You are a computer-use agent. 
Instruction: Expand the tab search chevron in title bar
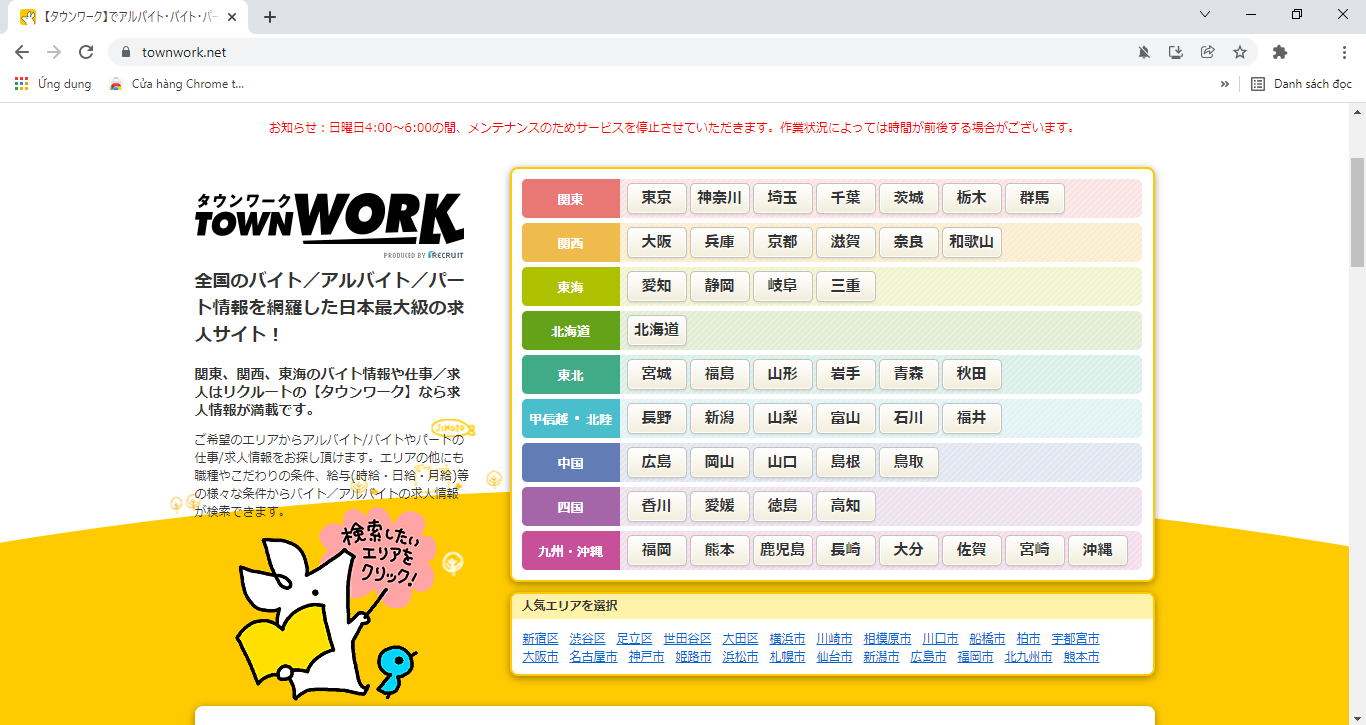pyautogui.click(x=1205, y=15)
